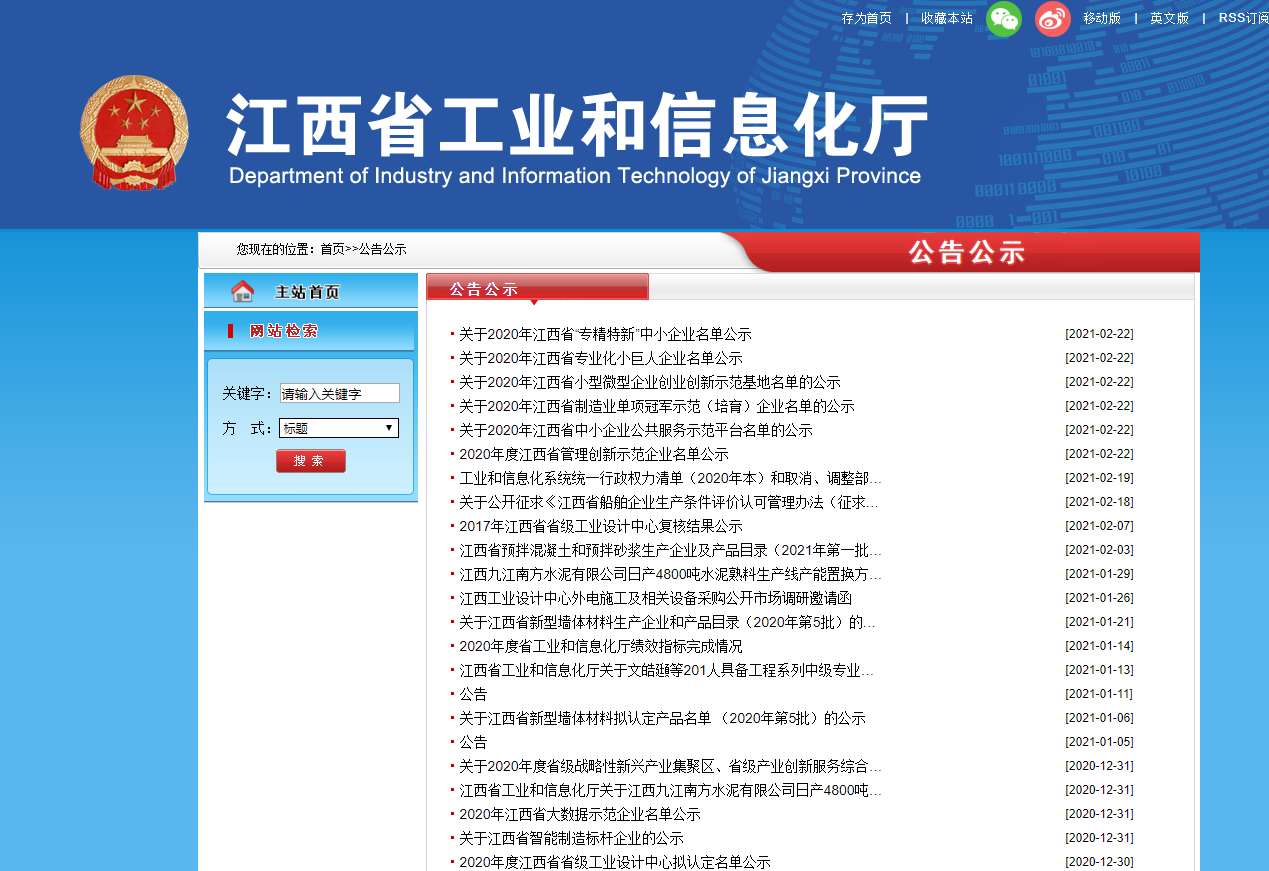The width and height of the screenshot is (1269, 871).
Task: Click the home icon beside 主站首页
Action: tap(242, 291)
